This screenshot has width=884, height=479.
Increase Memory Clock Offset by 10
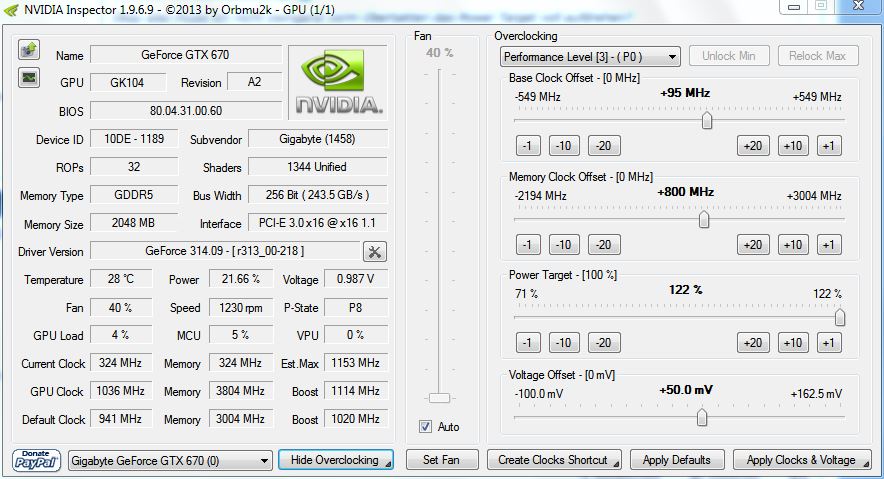tap(793, 245)
